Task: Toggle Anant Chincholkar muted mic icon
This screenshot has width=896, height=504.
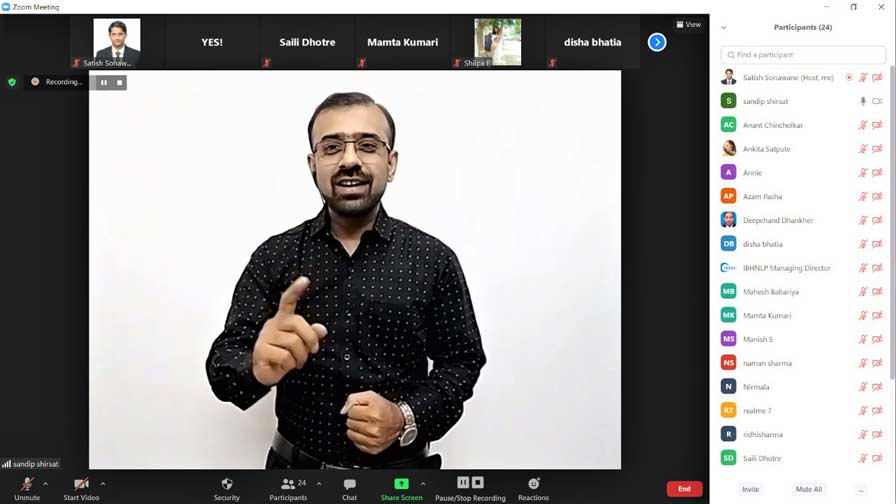Action: 863,125
